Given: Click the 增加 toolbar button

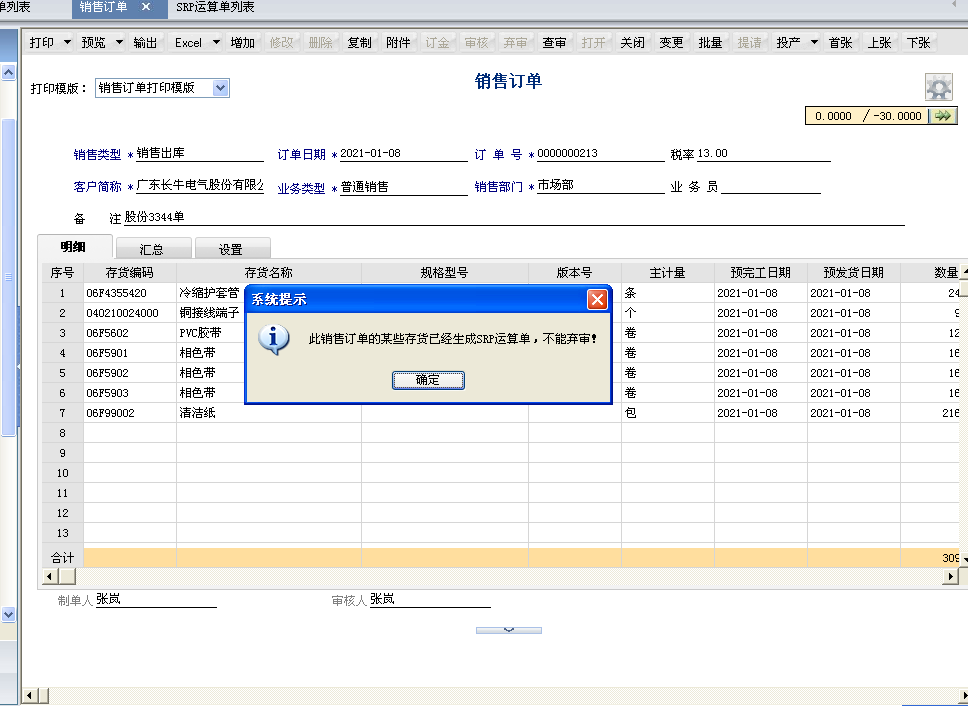Looking at the screenshot, I should click(x=243, y=43).
